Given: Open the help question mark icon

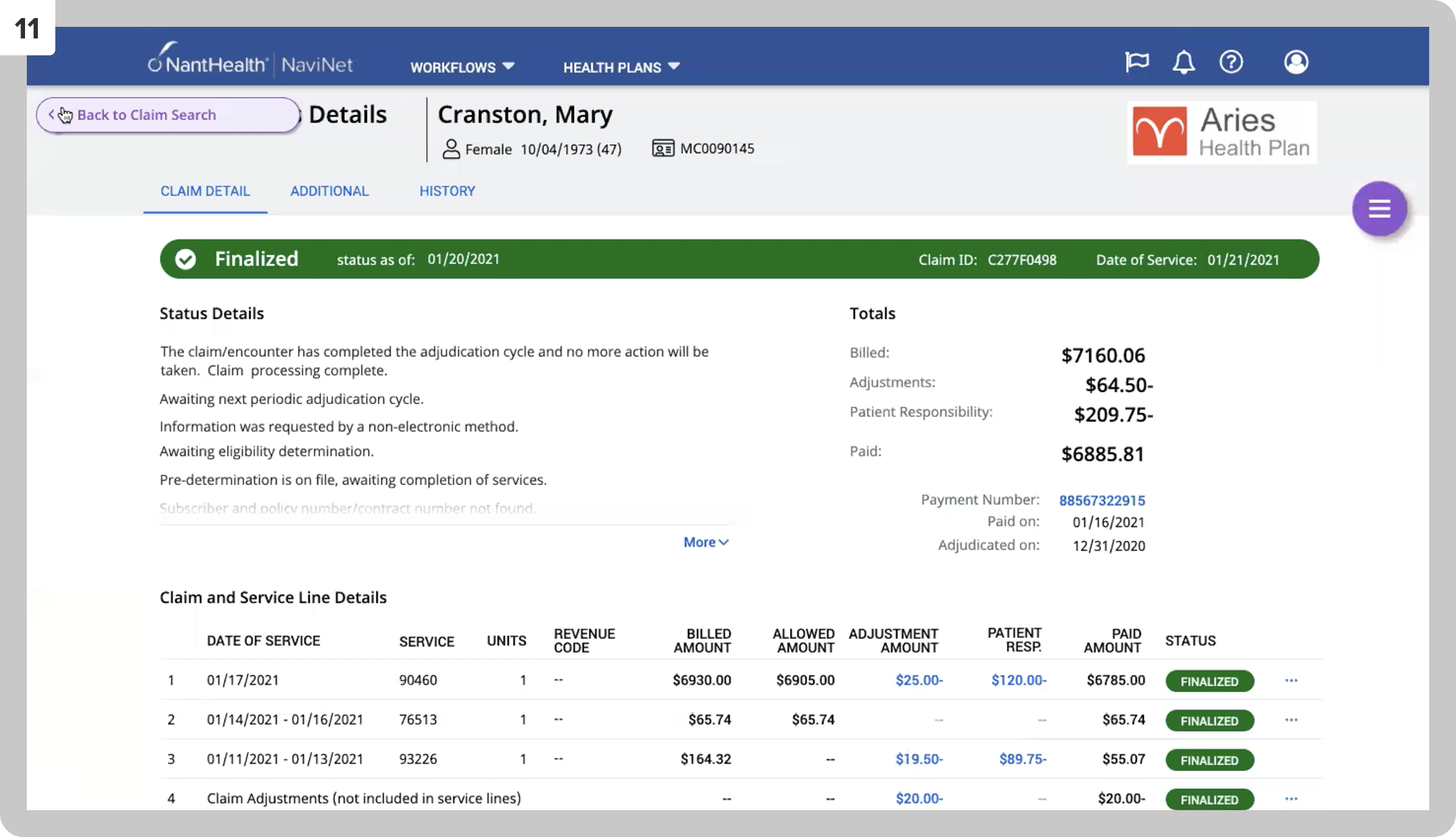Looking at the screenshot, I should click(1231, 62).
